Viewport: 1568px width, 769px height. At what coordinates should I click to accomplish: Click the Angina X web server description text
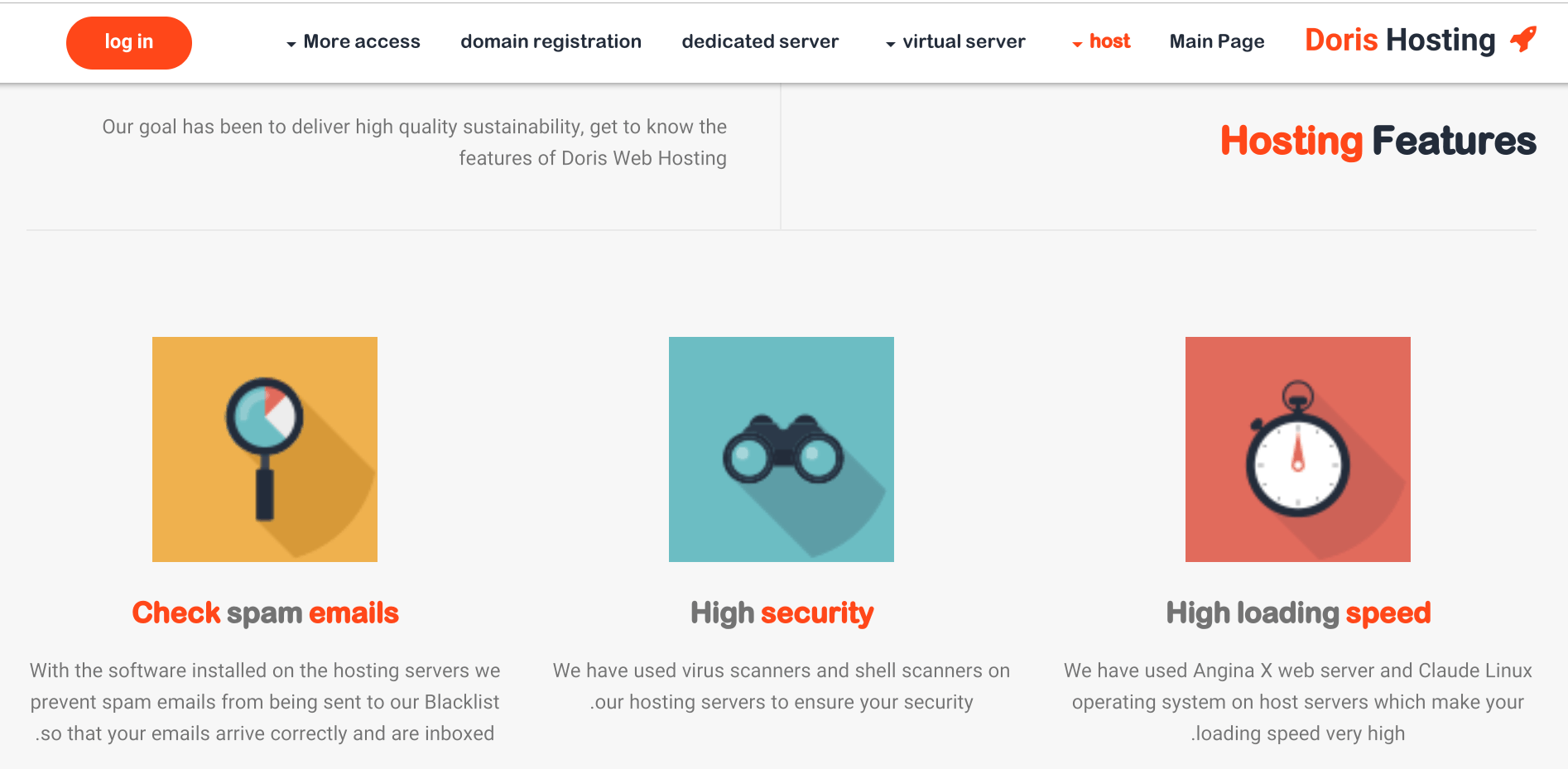[1298, 702]
